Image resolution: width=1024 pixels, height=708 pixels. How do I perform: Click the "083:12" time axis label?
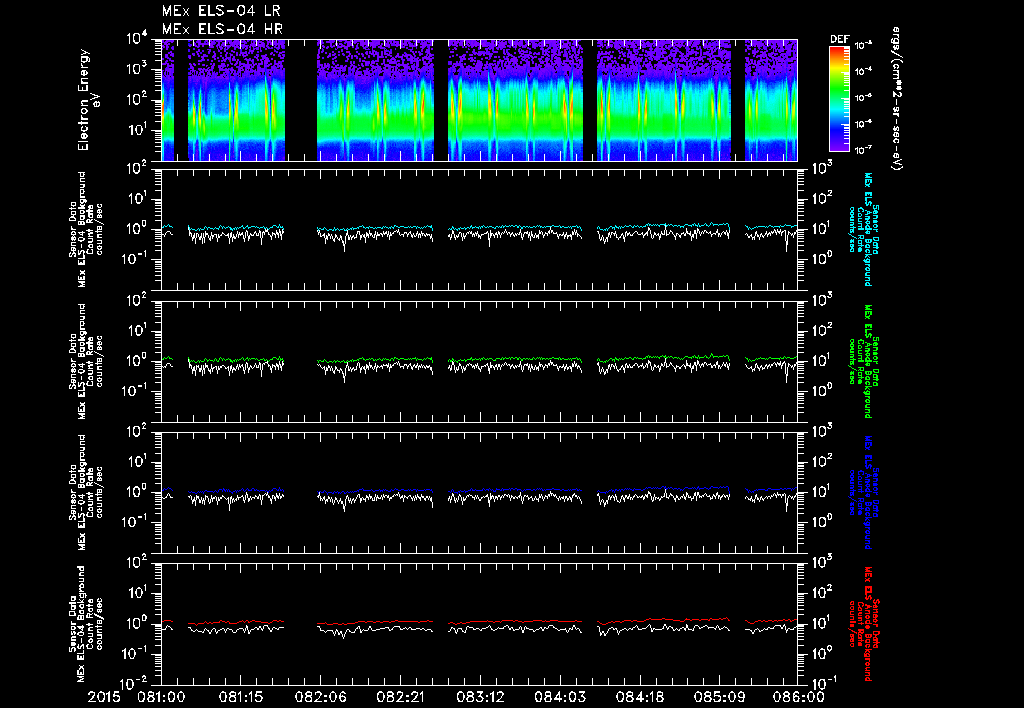pos(480,697)
